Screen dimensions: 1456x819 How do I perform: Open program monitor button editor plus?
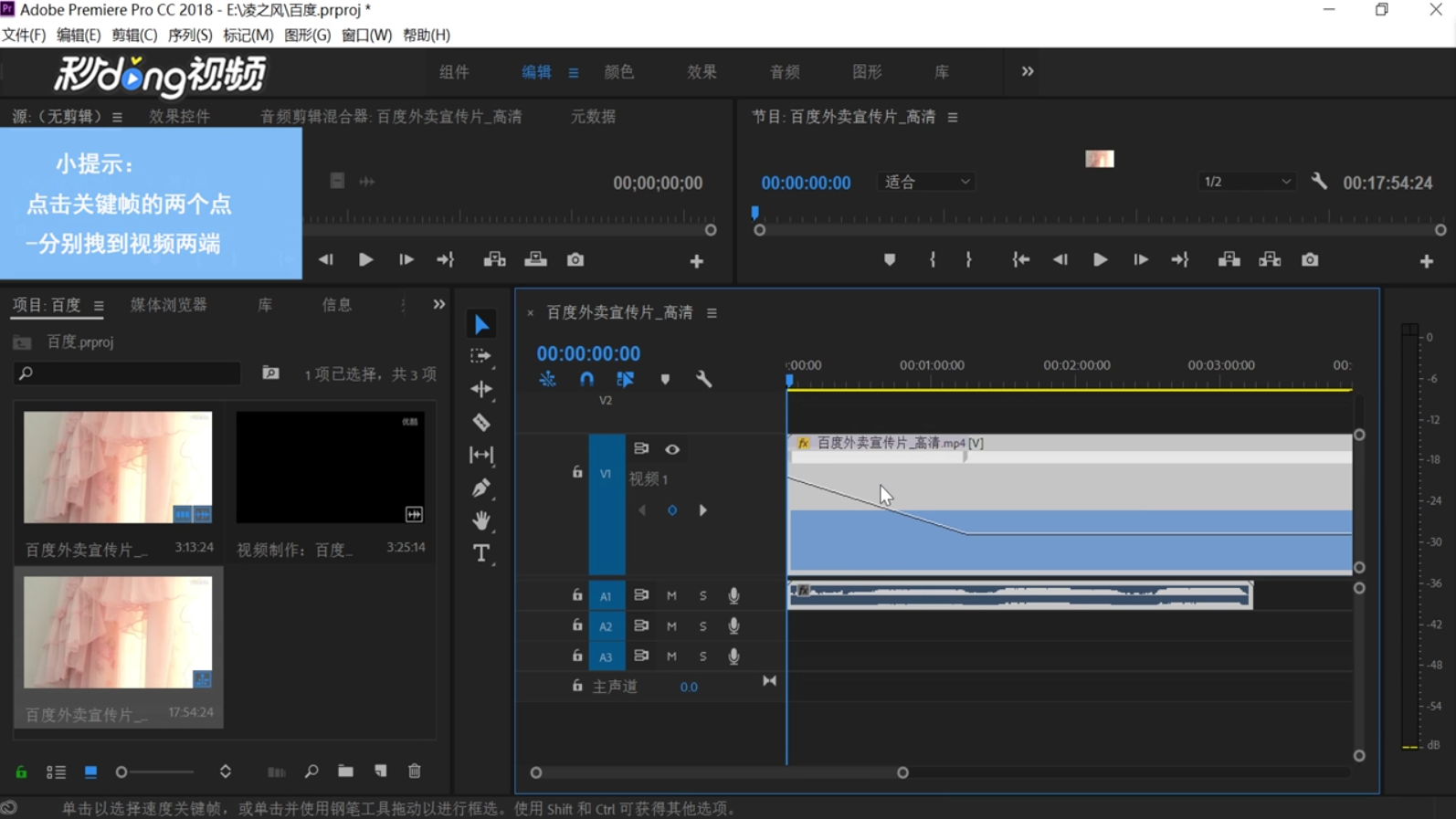click(x=1427, y=262)
